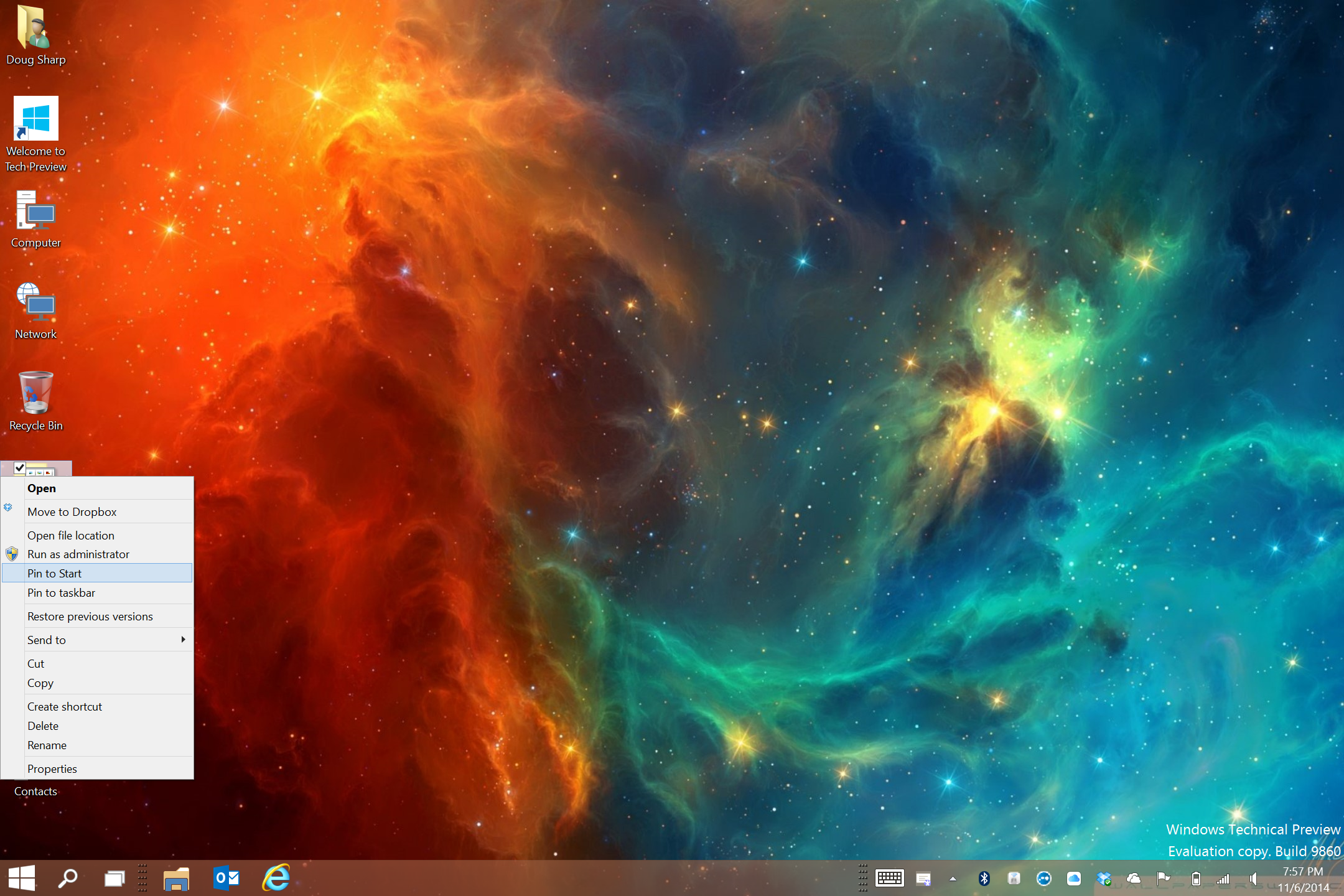1344x896 pixels.
Task: Choose Properties in the context menu
Action: [98, 769]
